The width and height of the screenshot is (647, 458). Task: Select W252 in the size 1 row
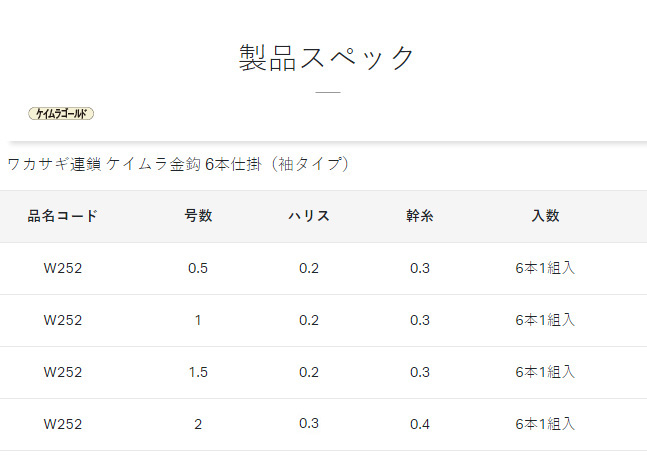click(x=63, y=320)
